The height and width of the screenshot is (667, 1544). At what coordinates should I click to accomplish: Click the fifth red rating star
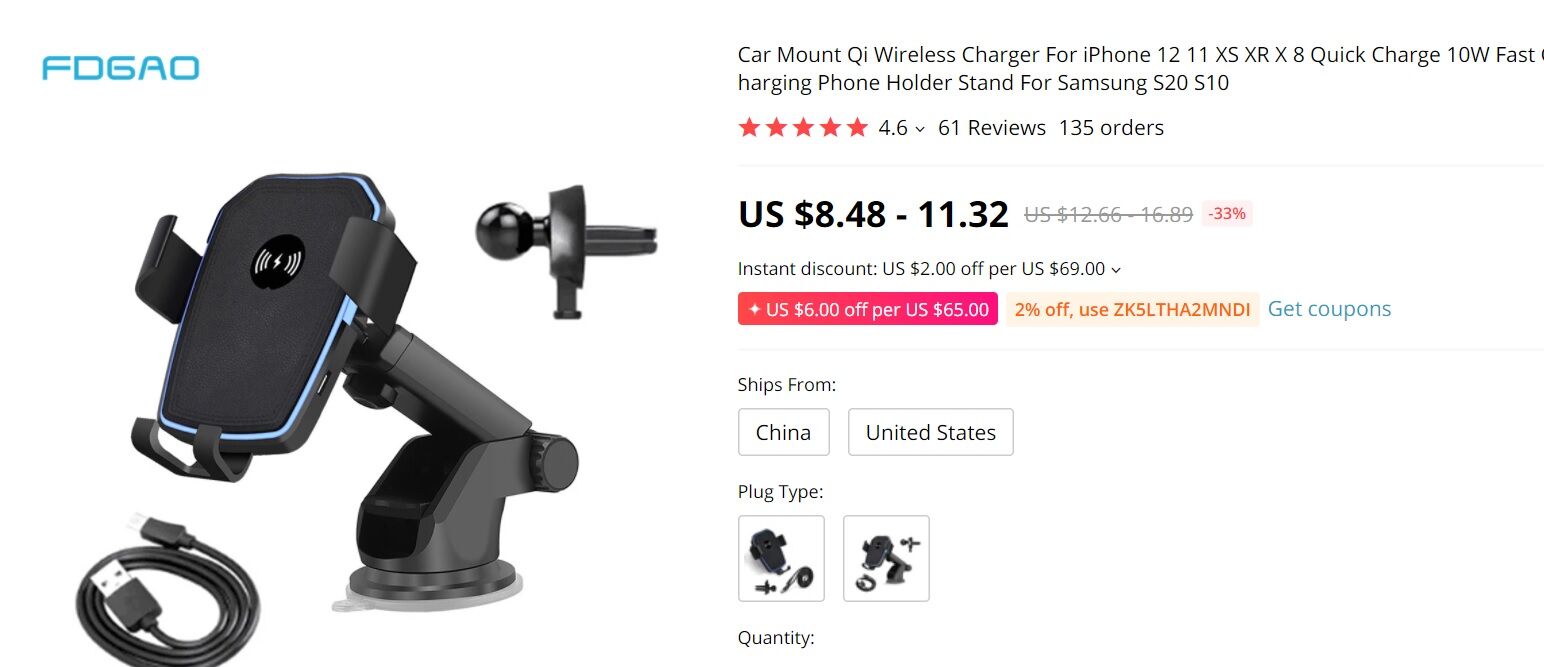[x=857, y=127]
